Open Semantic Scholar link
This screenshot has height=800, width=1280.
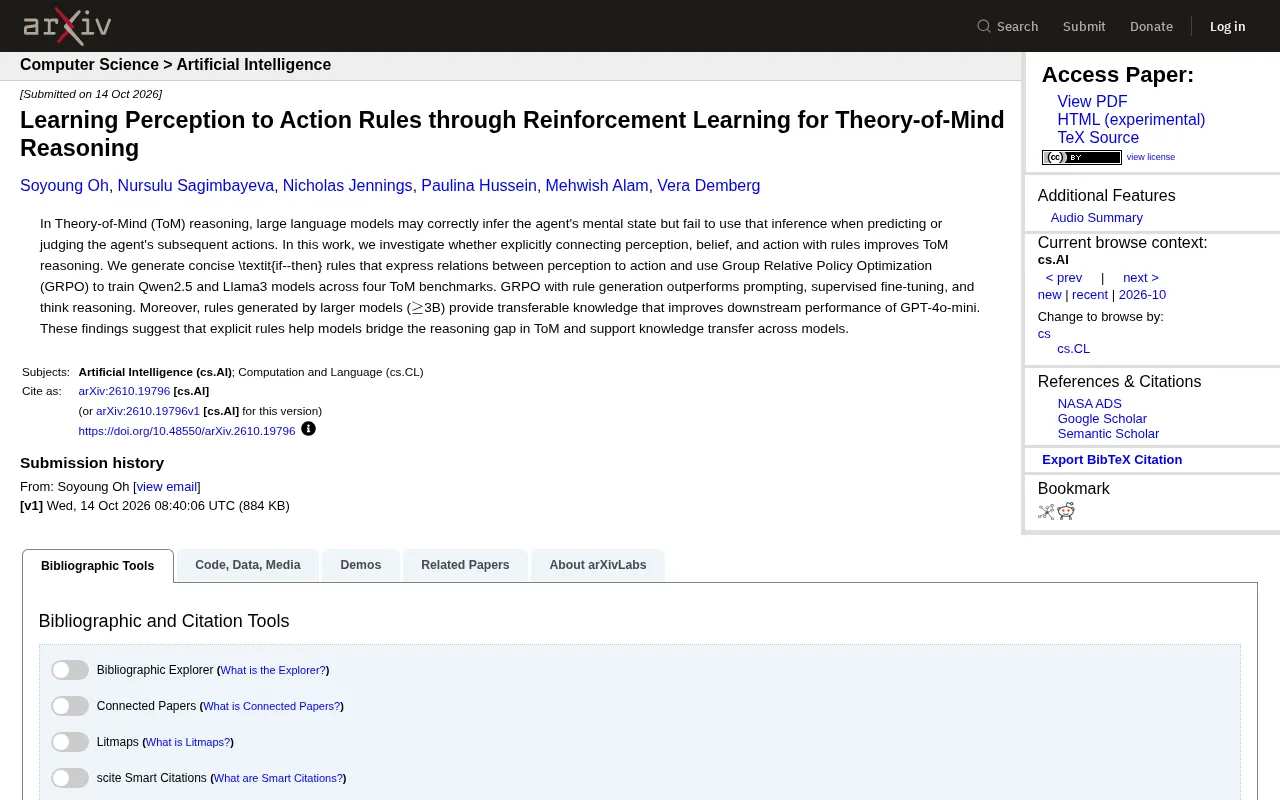[x=1108, y=434]
